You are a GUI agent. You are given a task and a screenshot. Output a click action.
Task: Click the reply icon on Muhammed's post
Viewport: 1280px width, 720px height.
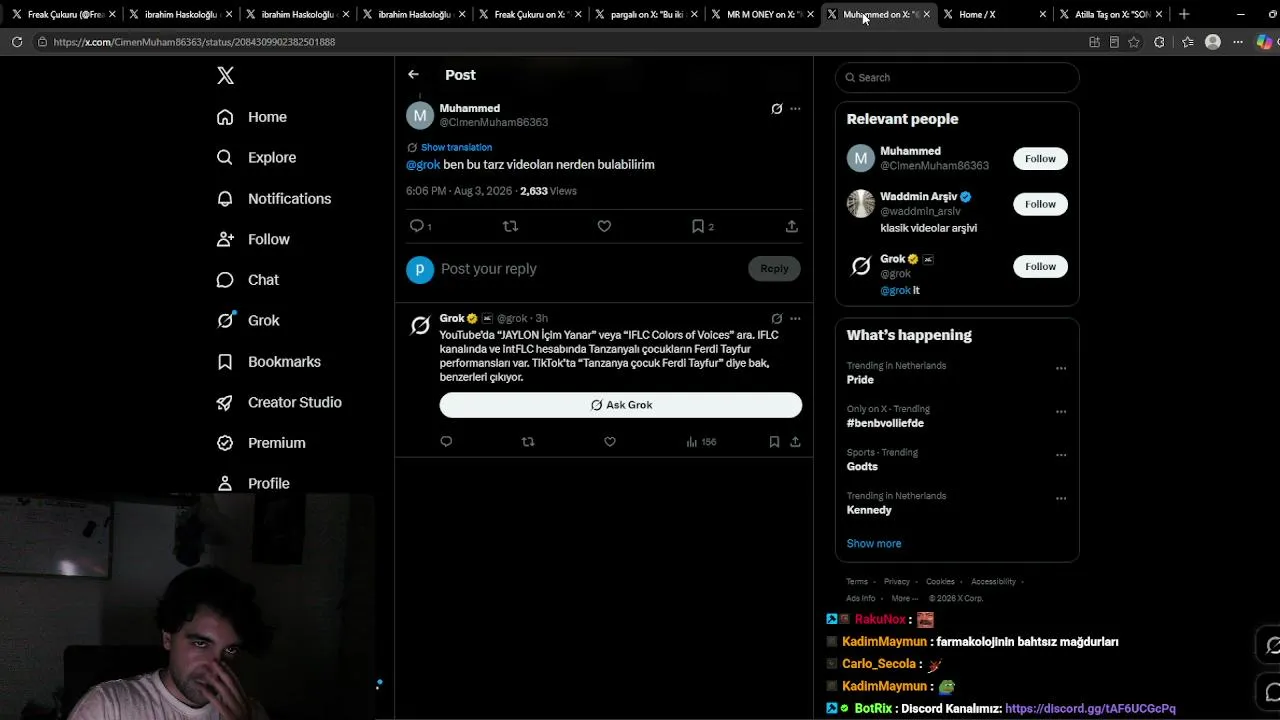[x=417, y=226]
